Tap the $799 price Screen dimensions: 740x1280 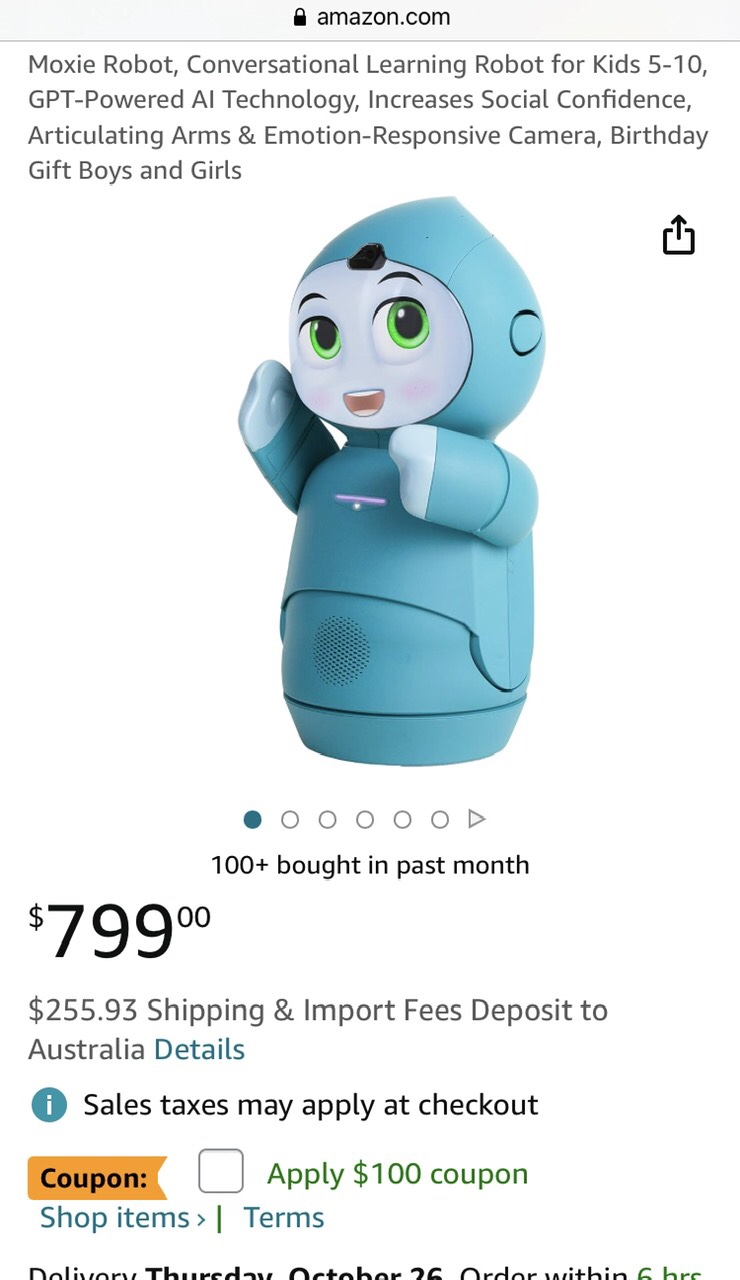(120, 930)
